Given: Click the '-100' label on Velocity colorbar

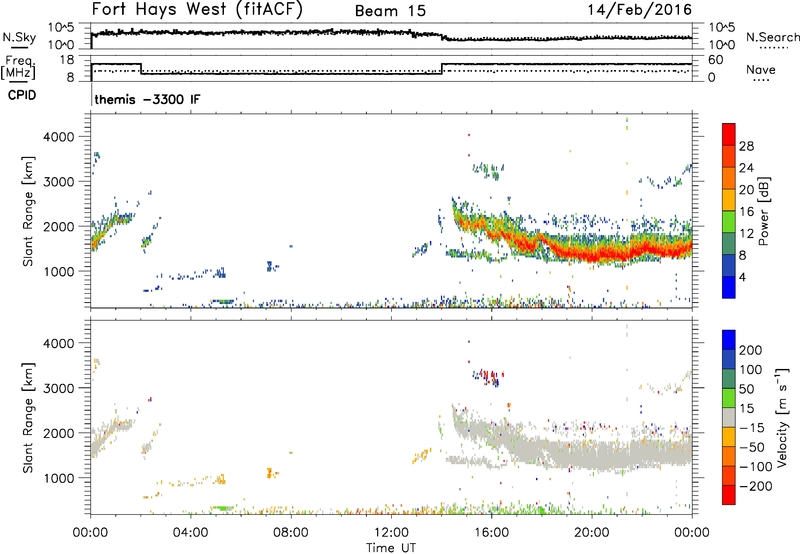Looking at the screenshot, I should pos(755,467).
